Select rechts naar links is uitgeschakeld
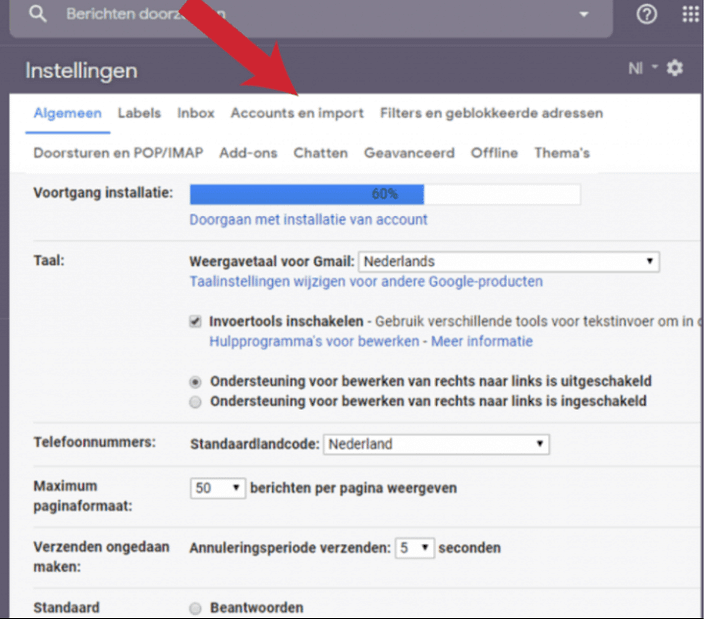704x619 pixels. (196, 381)
